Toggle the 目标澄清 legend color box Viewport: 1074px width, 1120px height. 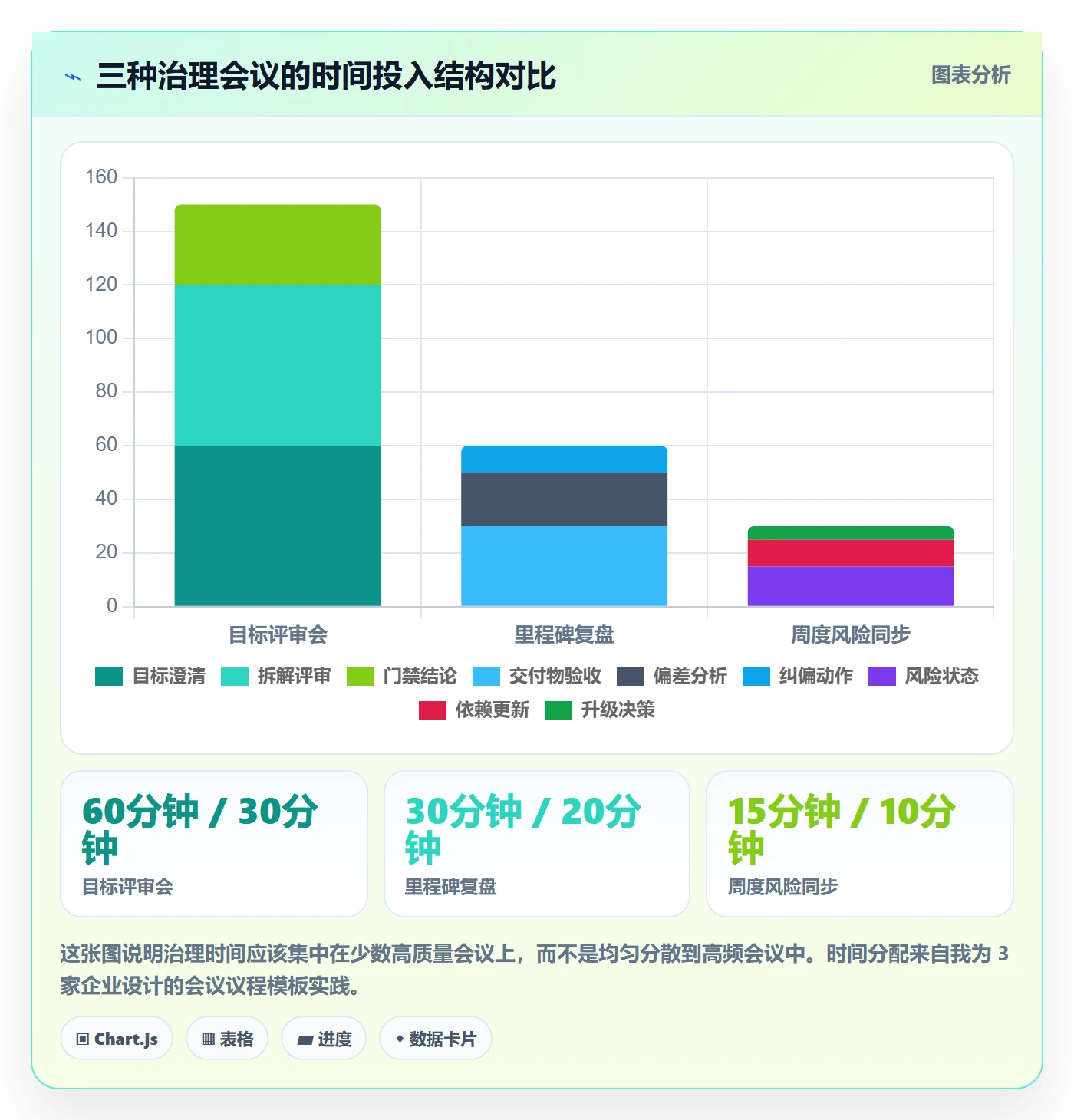[109, 677]
